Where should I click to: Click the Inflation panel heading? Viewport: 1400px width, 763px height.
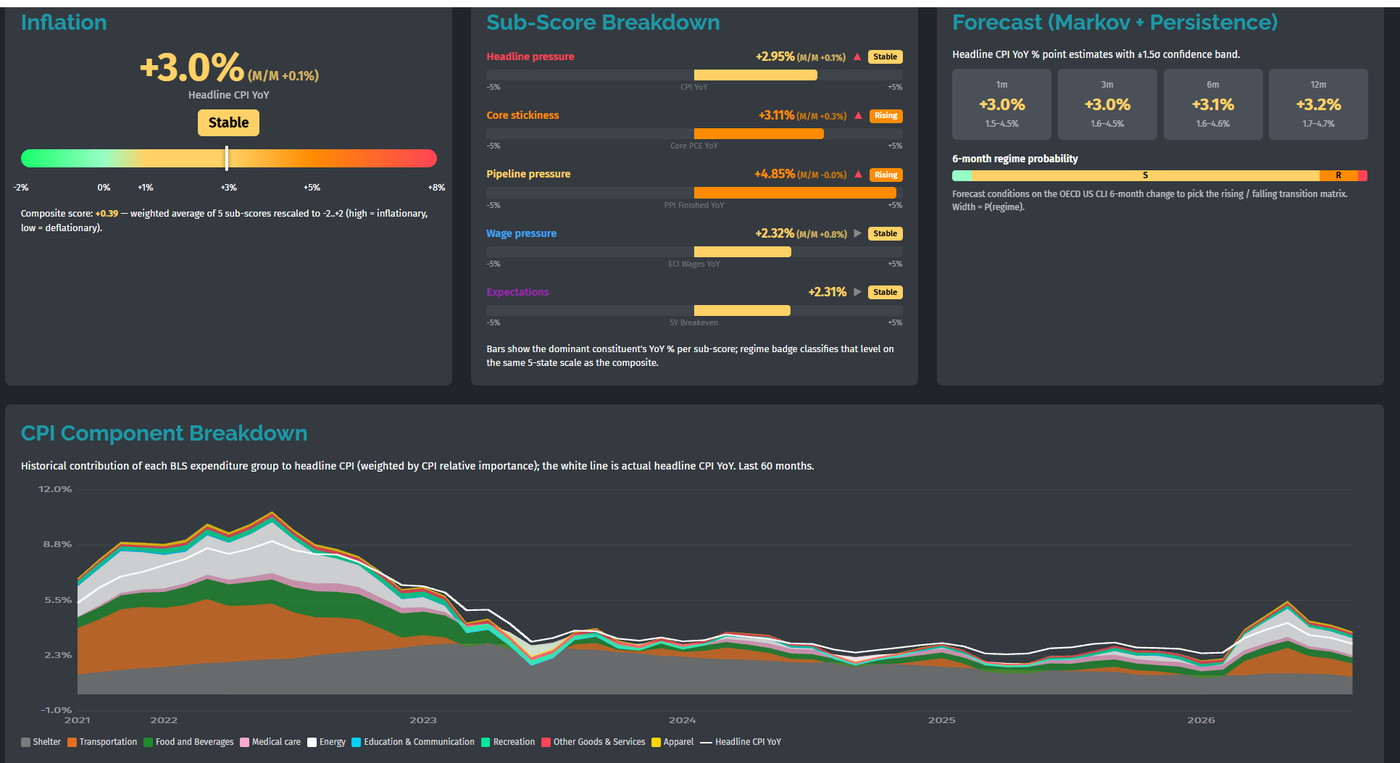click(64, 22)
